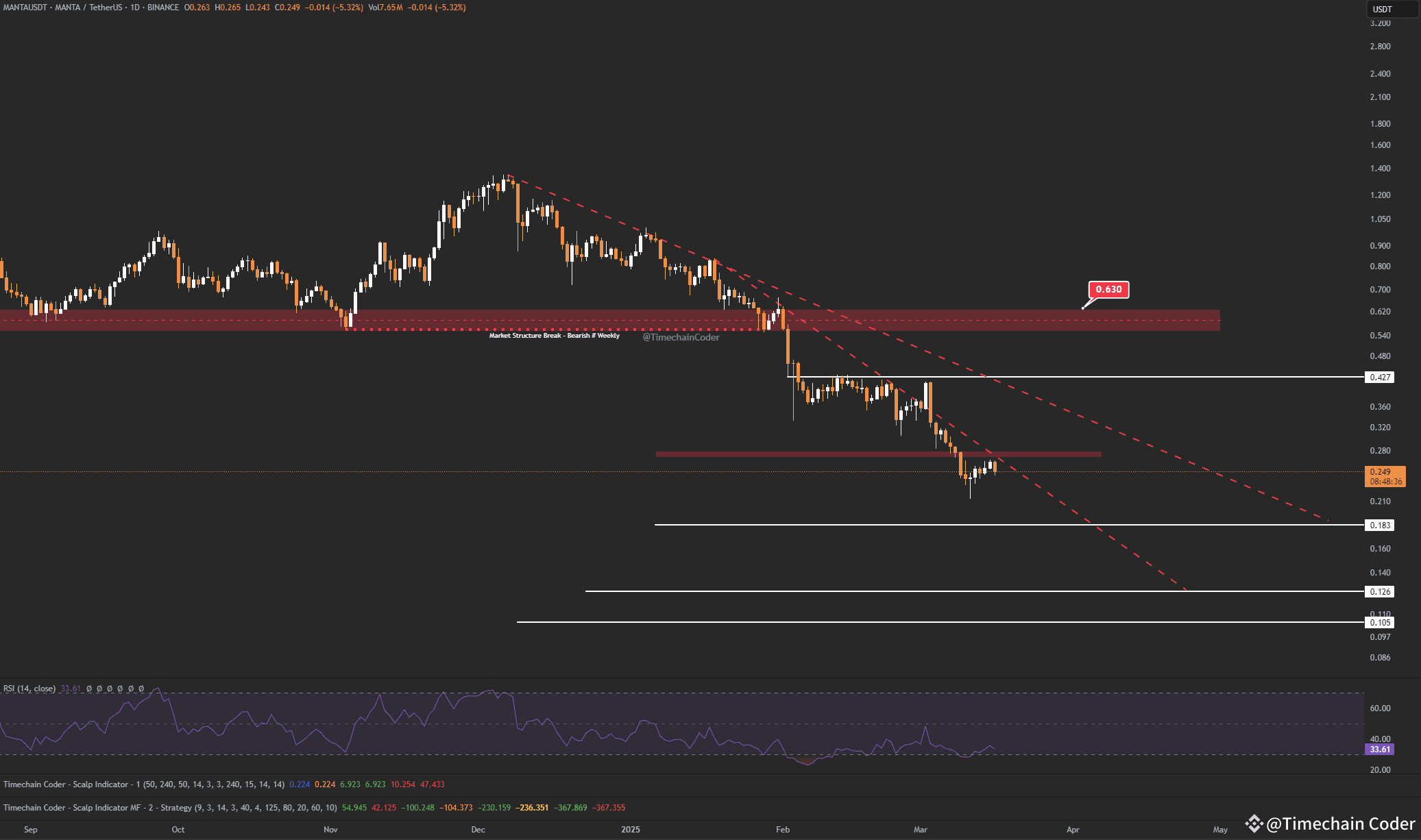
Task: Click the 60.00 RSI axis tick
Action: pos(1380,708)
